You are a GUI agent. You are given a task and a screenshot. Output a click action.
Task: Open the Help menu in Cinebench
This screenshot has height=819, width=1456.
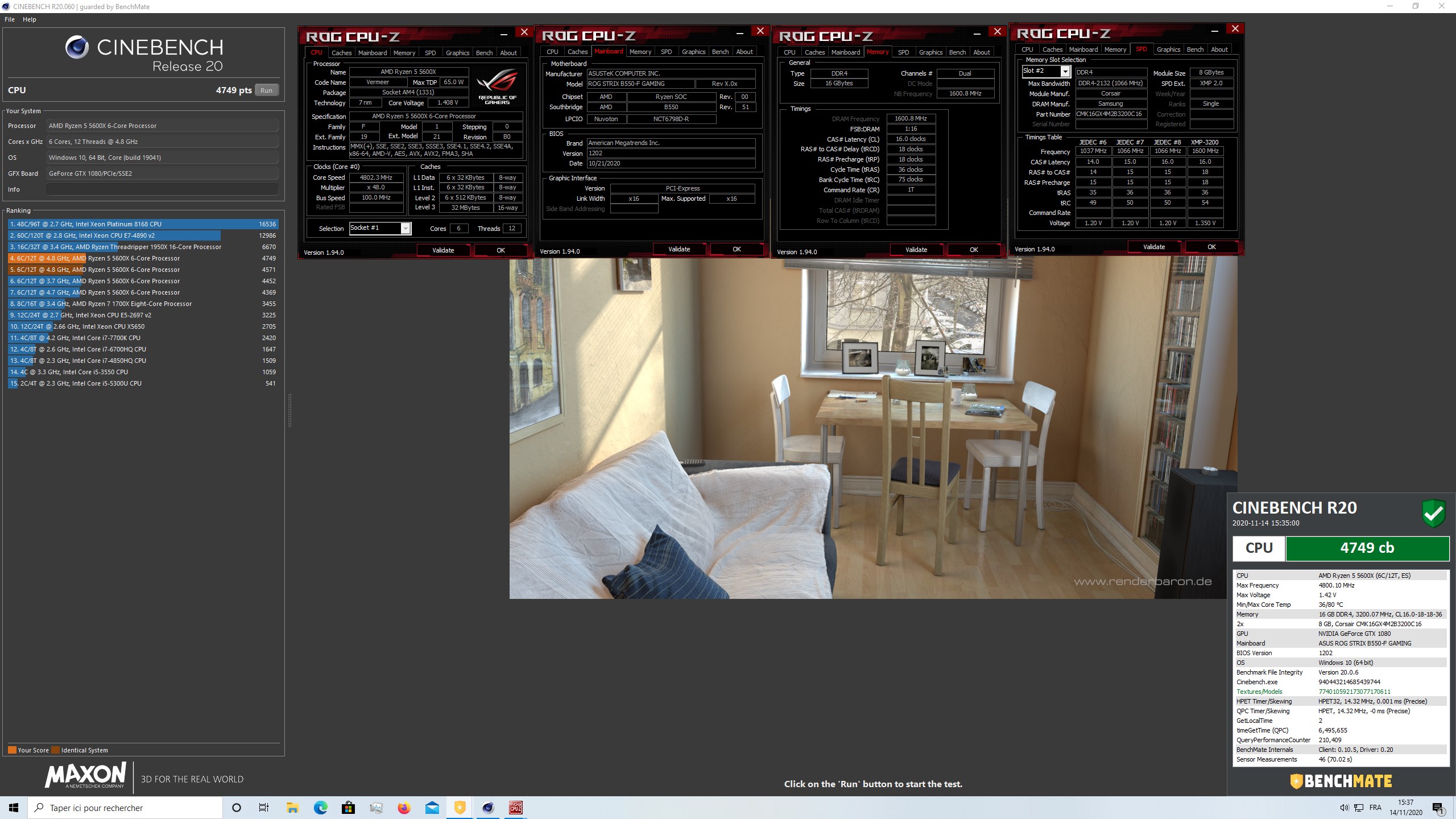click(x=30, y=19)
